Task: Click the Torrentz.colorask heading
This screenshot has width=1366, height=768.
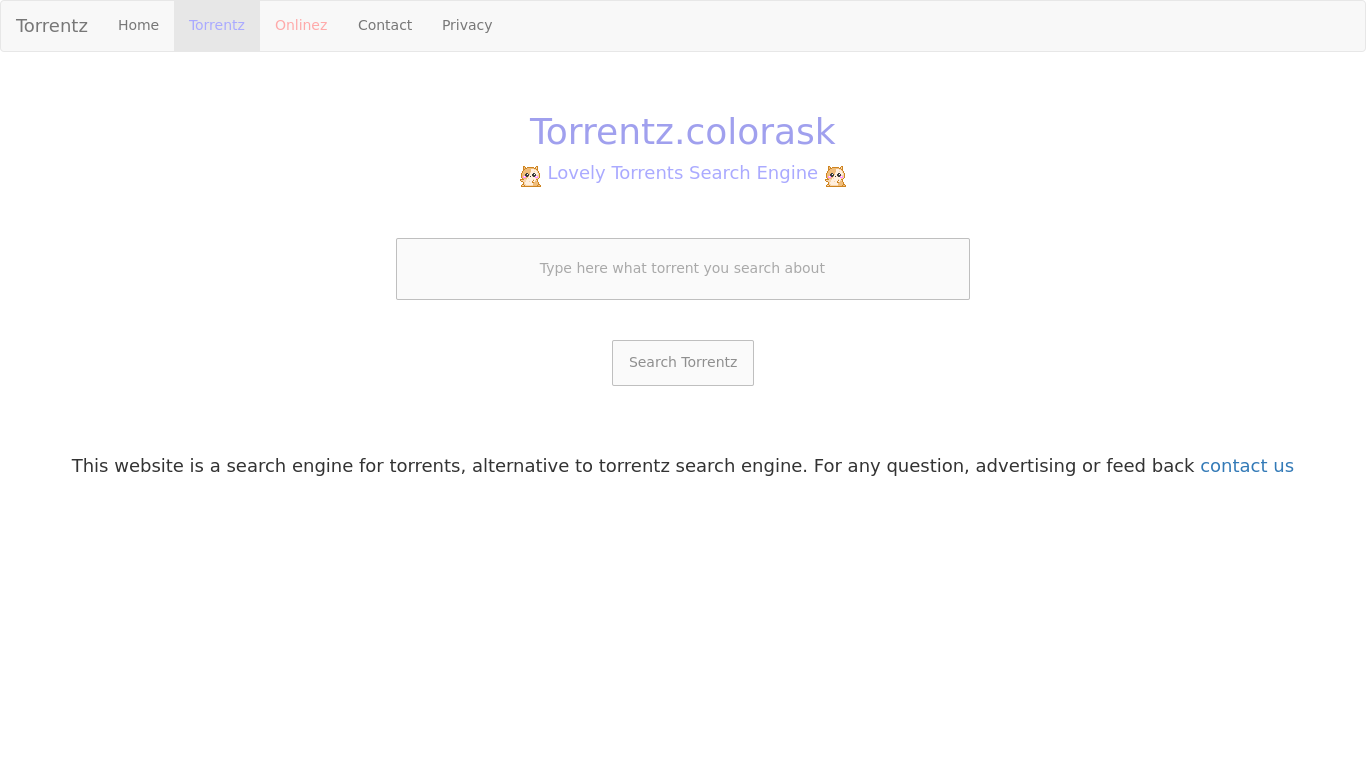Action: point(682,132)
